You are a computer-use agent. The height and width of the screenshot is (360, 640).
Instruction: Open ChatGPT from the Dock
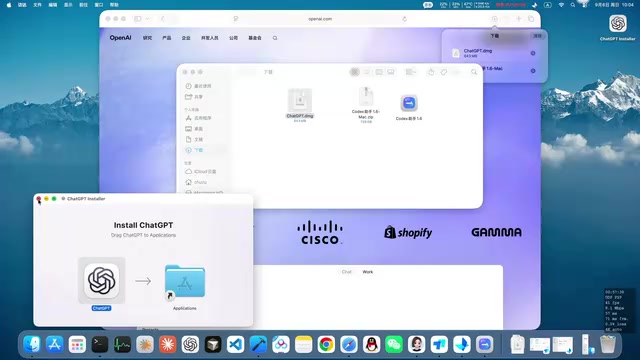coord(190,344)
